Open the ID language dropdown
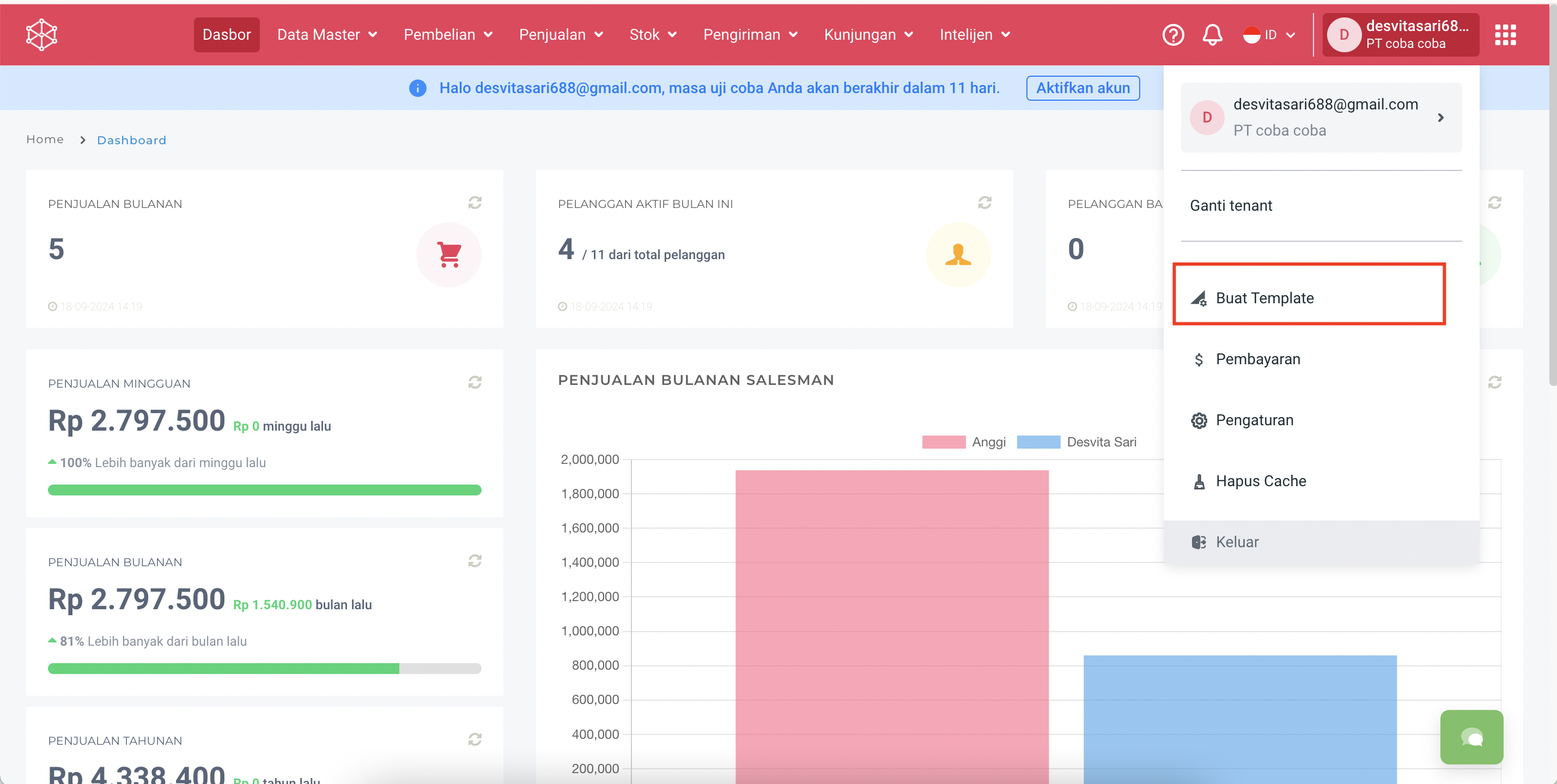The image size is (1557, 784). [x=1269, y=35]
